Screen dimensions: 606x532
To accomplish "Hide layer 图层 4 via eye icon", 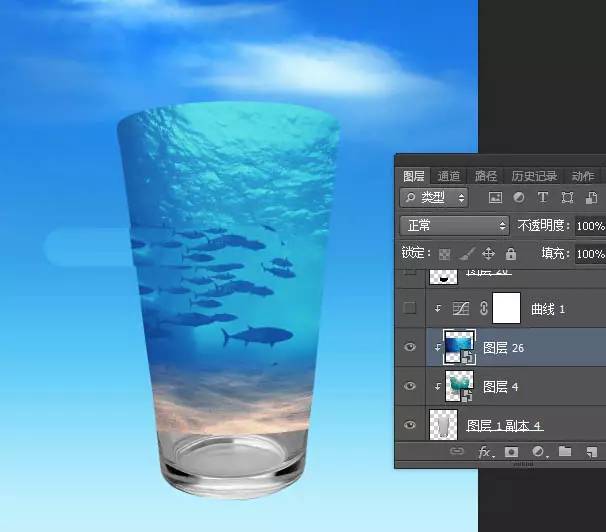I will (409, 386).
